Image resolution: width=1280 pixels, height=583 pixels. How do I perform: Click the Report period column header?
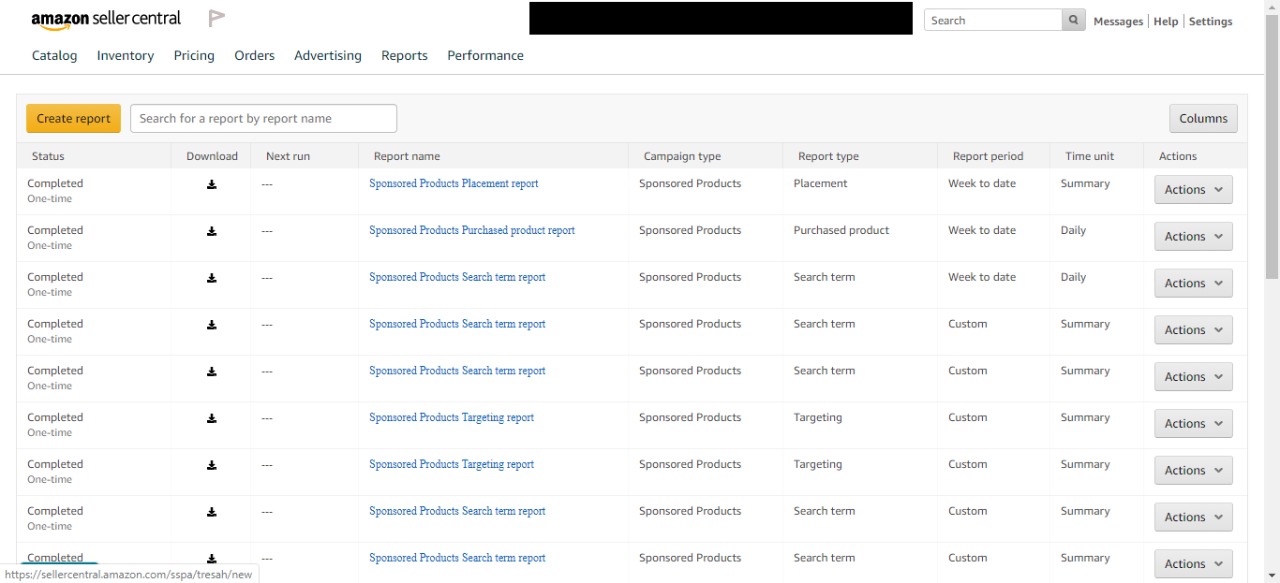pyautogui.click(x=988, y=156)
